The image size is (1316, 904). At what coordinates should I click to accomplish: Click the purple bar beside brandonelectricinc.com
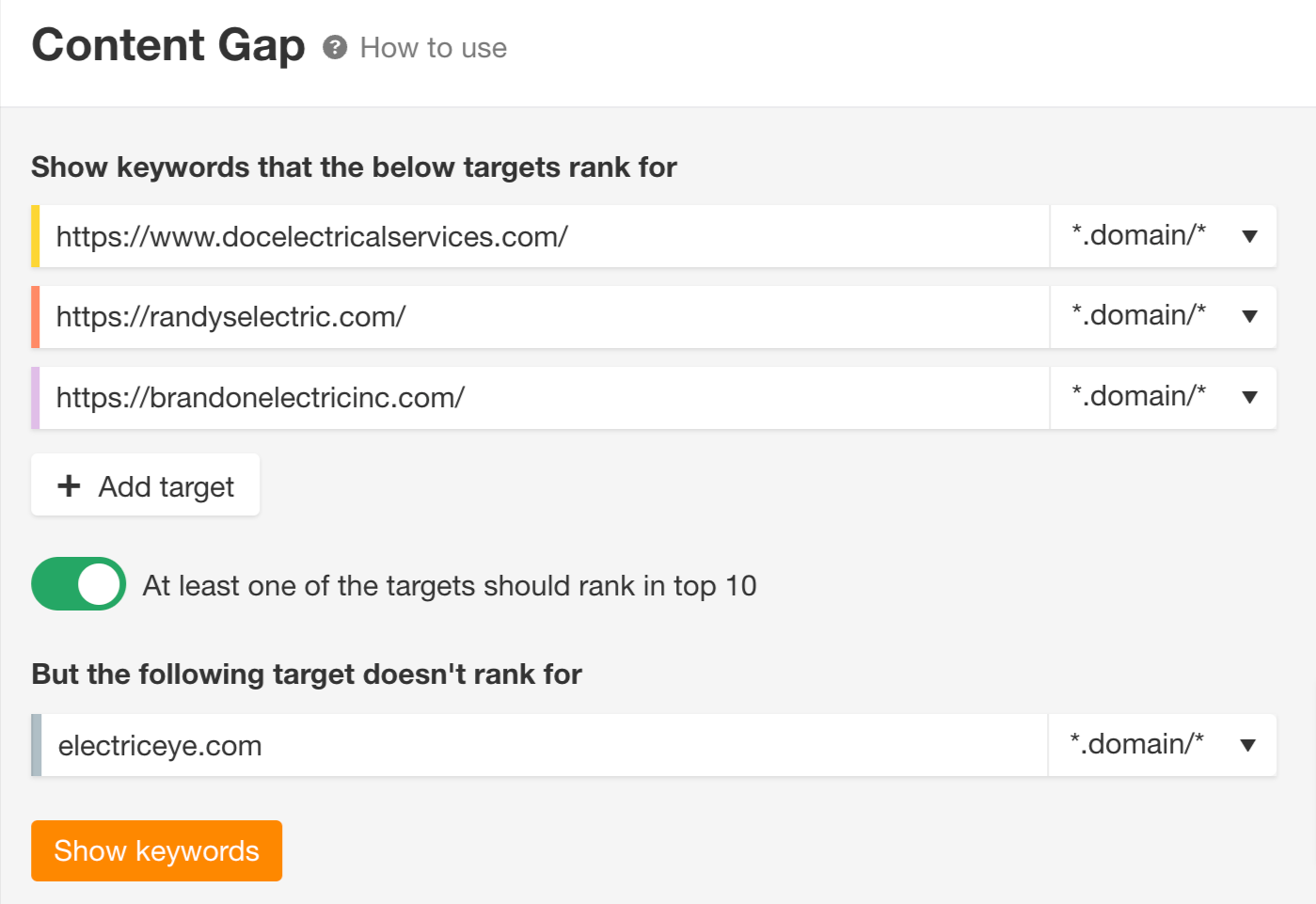click(x=37, y=397)
